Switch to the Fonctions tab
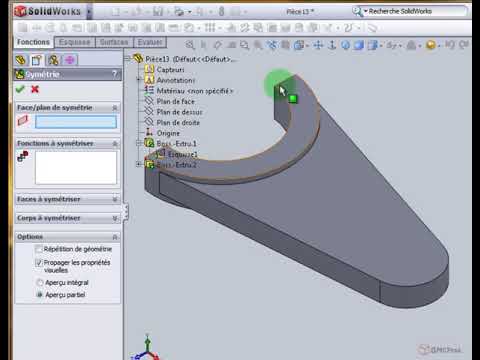480x360 pixels. (33, 42)
